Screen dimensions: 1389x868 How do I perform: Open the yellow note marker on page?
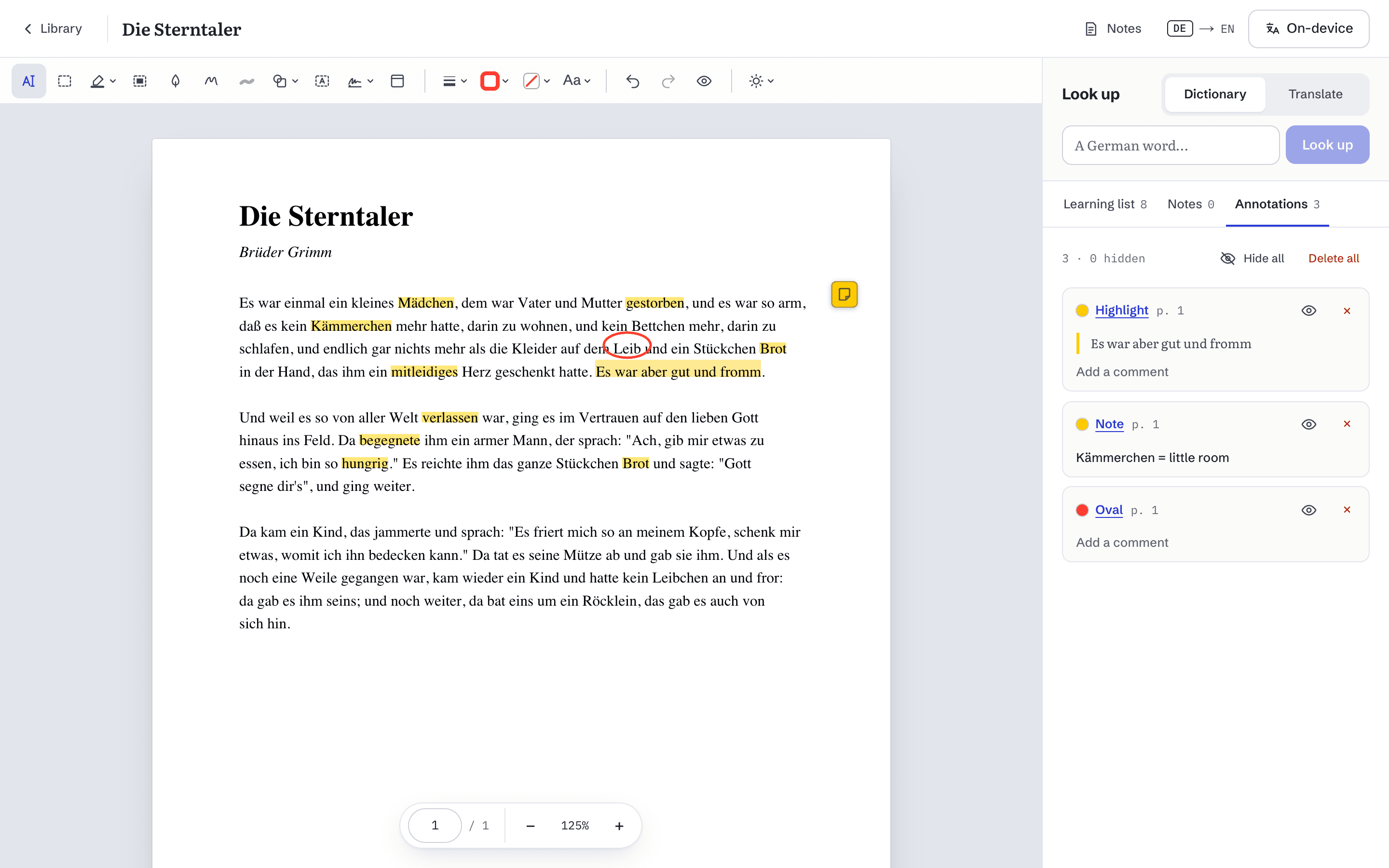coord(844,295)
